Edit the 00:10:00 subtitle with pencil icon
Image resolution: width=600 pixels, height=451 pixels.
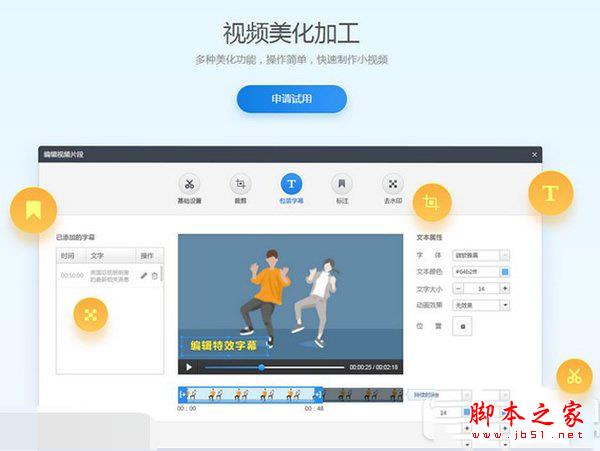click(144, 275)
